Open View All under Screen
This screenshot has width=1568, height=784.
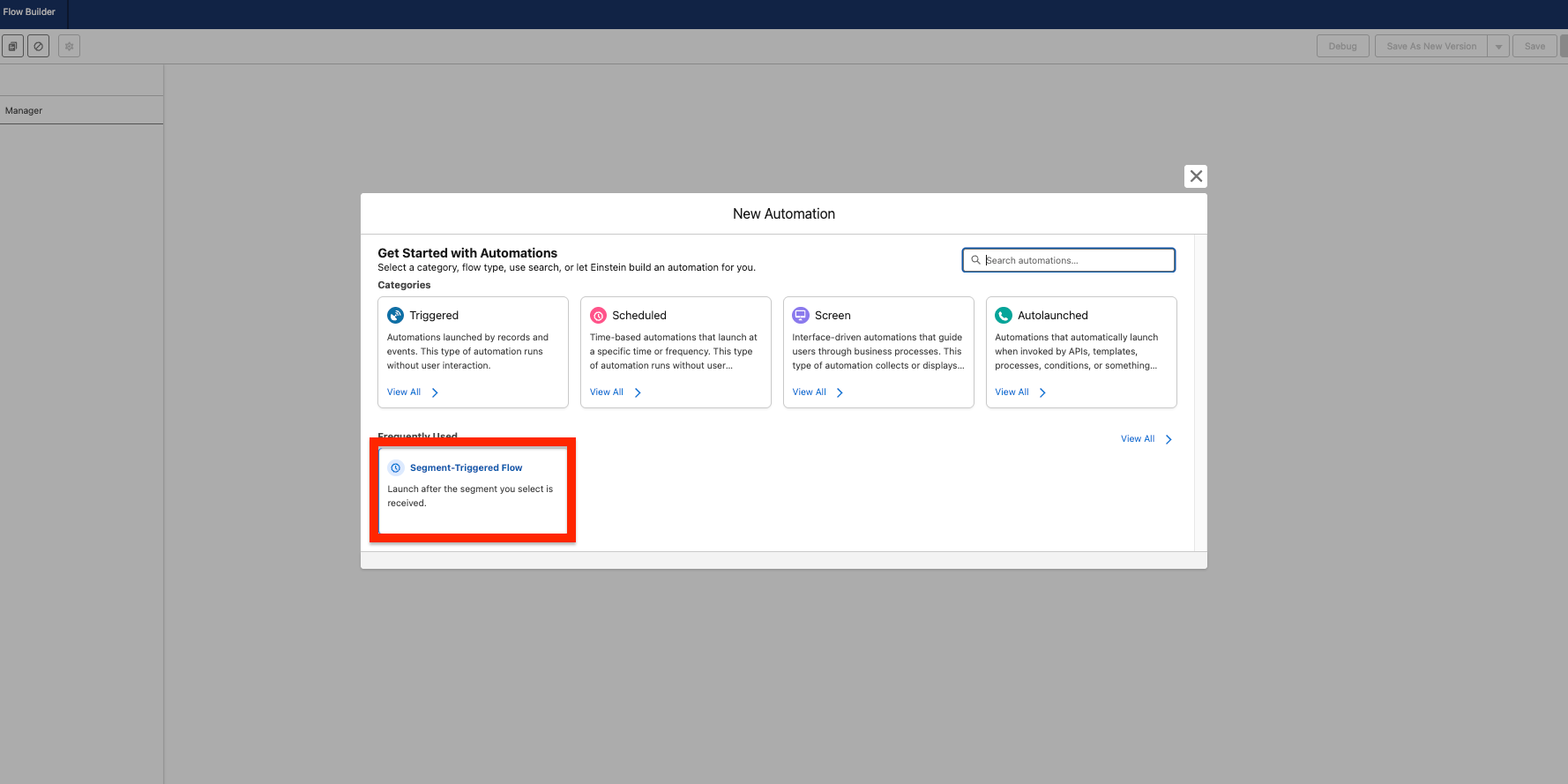click(x=810, y=392)
